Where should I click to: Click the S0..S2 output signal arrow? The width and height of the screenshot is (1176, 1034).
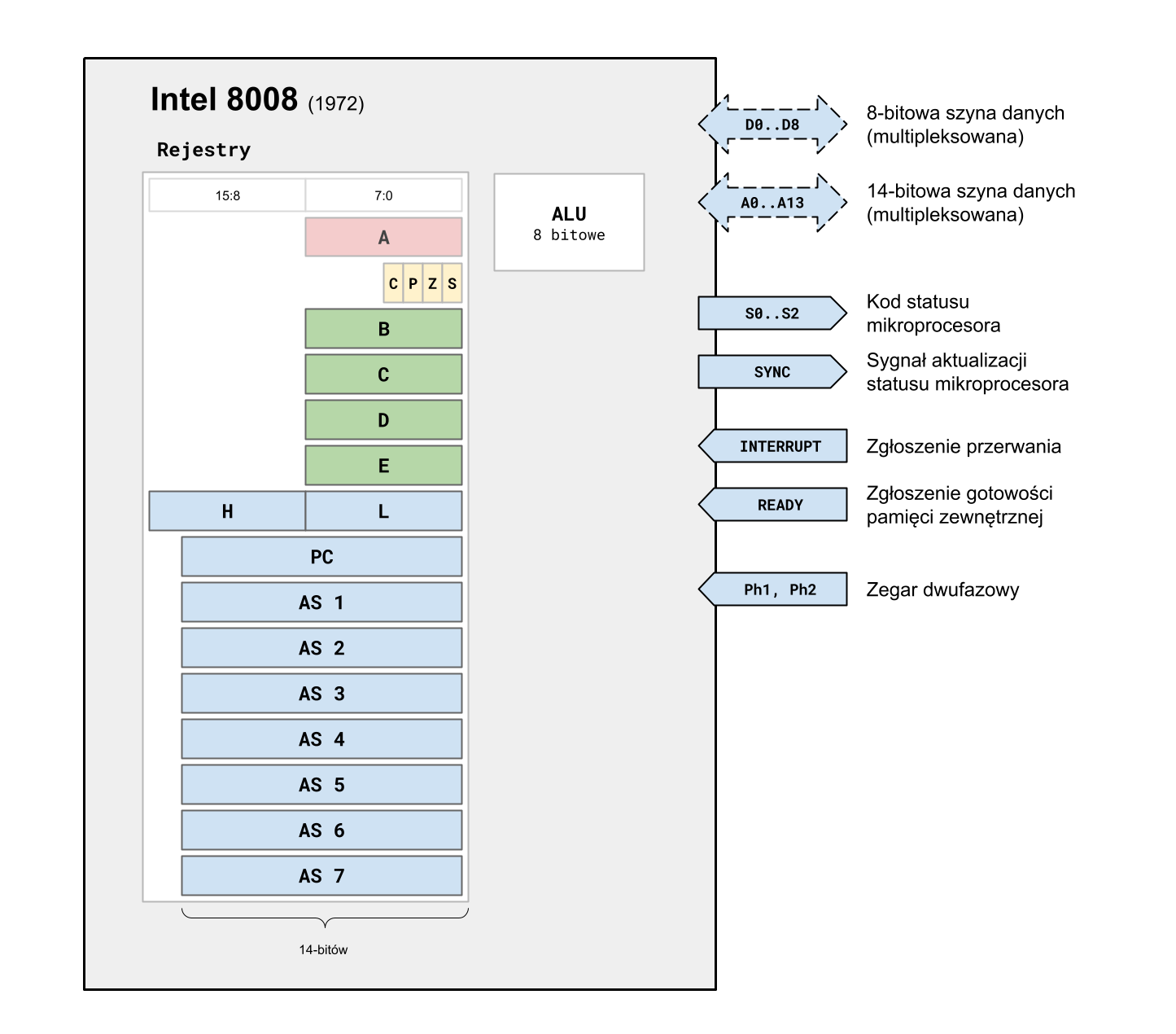tap(771, 313)
